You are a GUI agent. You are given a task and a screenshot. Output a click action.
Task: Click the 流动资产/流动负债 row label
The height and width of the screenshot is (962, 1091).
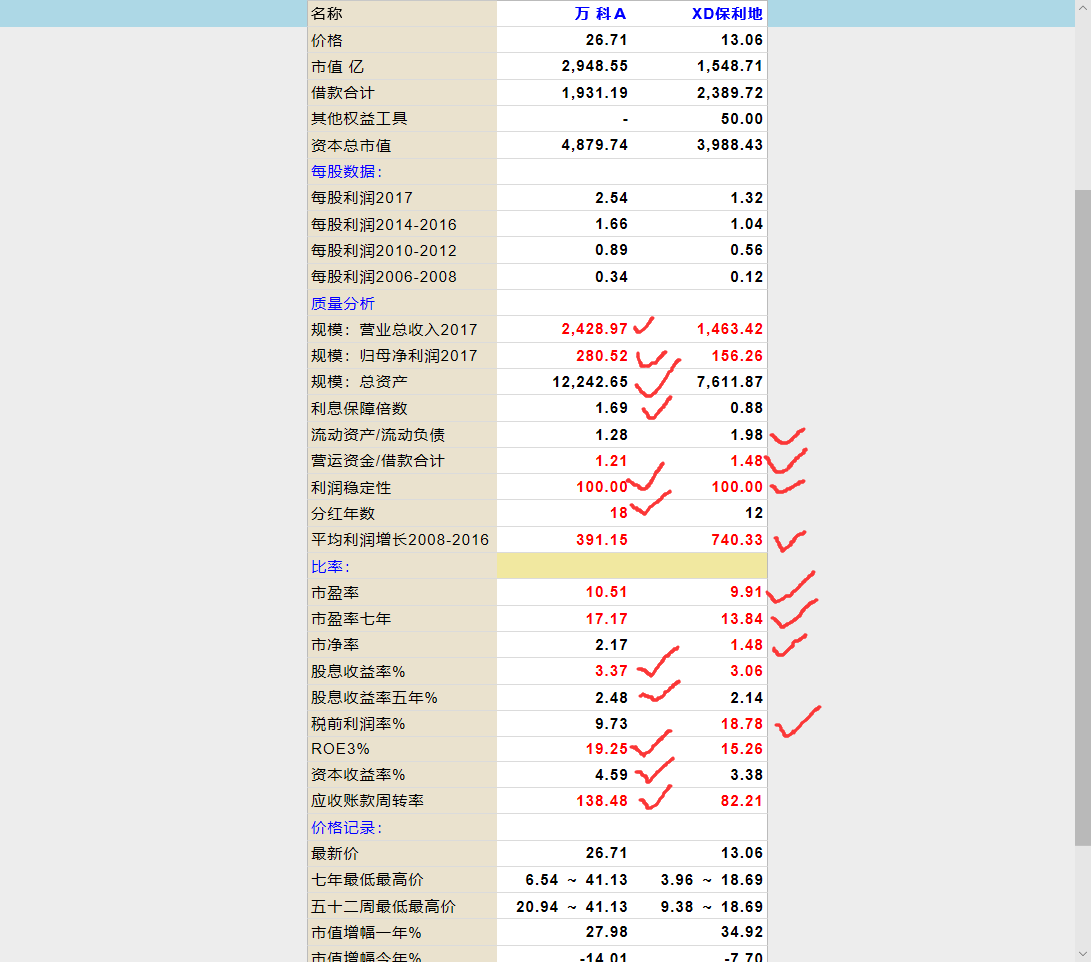pos(378,435)
